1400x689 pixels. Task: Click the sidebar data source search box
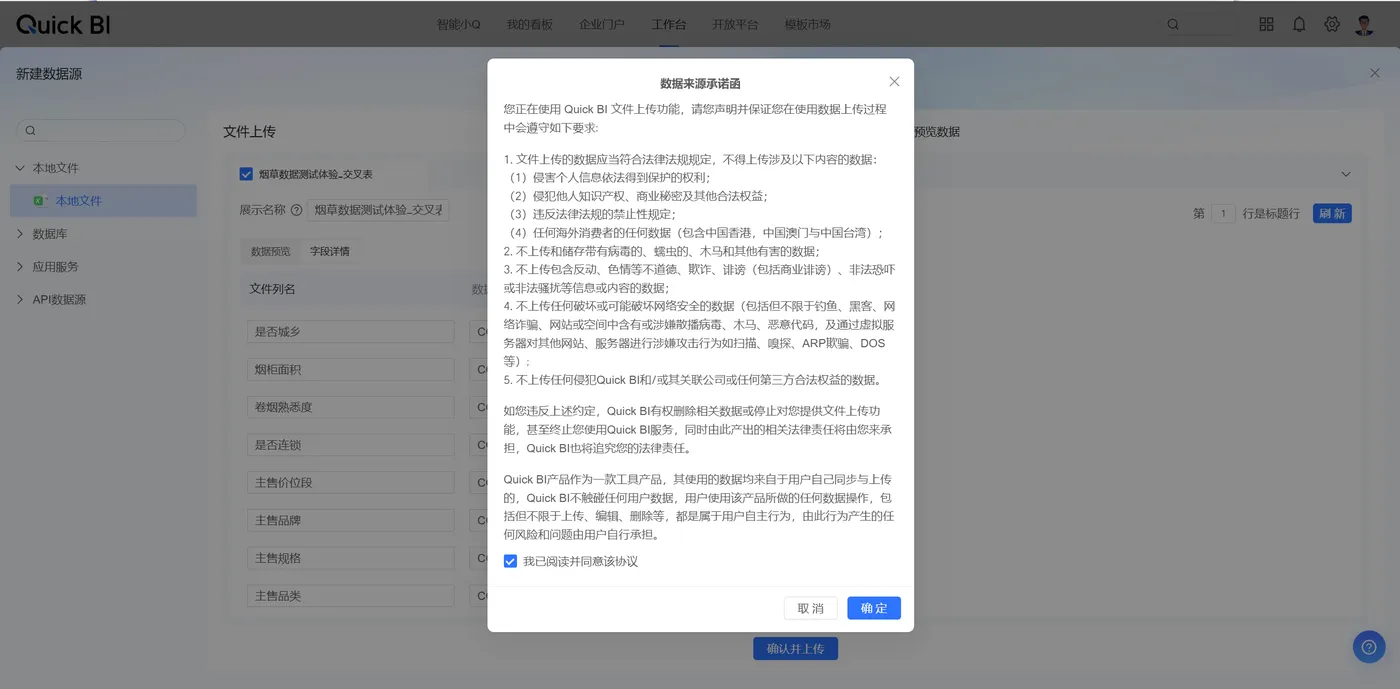point(101,131)
